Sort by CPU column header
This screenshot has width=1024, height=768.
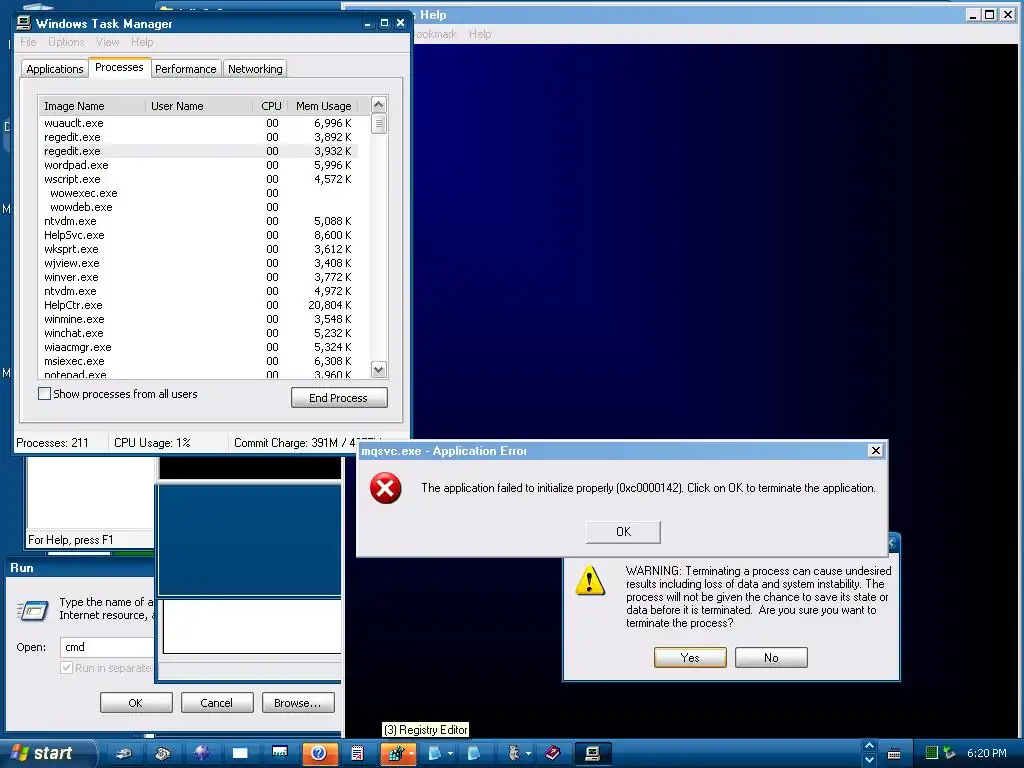pyautogui.click(x=270, y=106)
